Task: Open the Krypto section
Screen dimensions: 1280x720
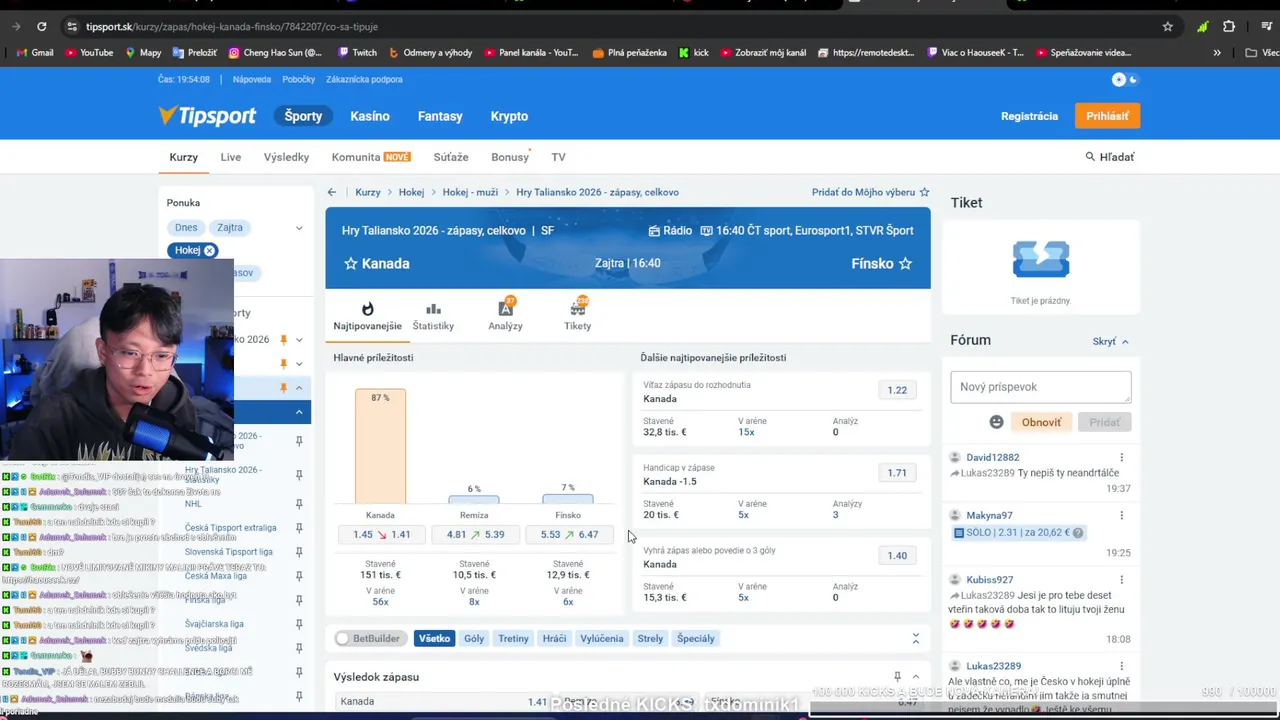Action: [x=509, y=116]
